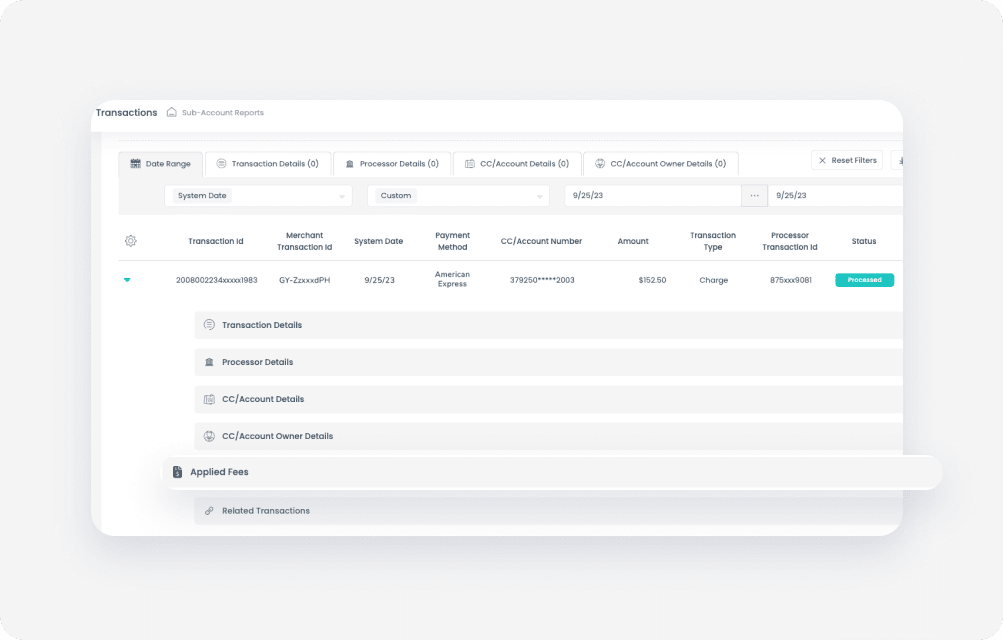Click the Applied Fees document icon
Image resolution: width=1003 pixels, height=640 pixels.
point(177,472)
